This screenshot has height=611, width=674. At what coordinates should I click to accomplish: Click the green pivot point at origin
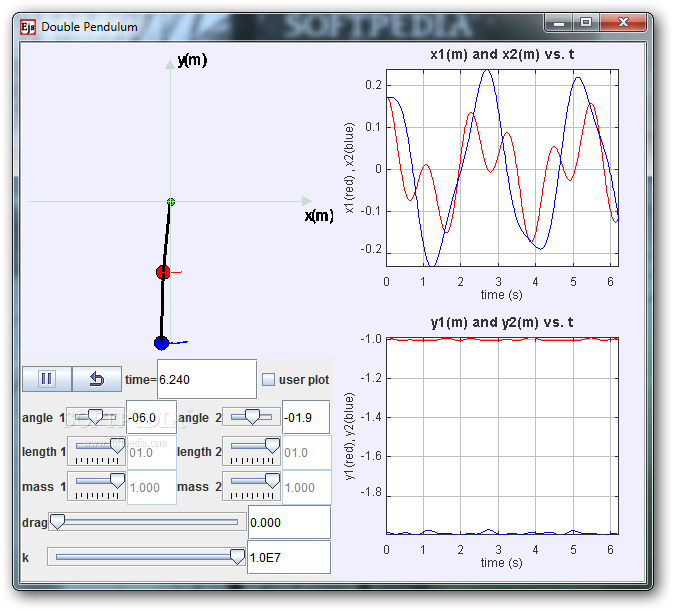(x=171, y=202)
